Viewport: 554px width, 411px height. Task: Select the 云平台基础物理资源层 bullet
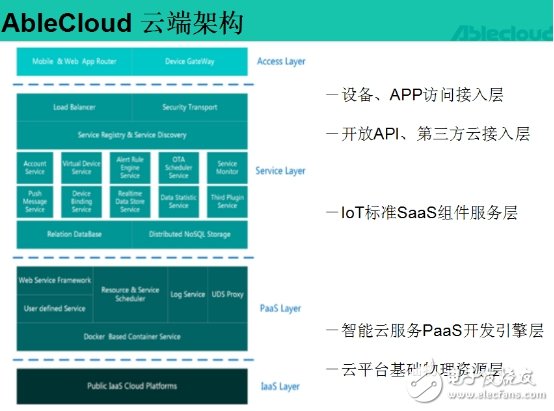point(415,370)
